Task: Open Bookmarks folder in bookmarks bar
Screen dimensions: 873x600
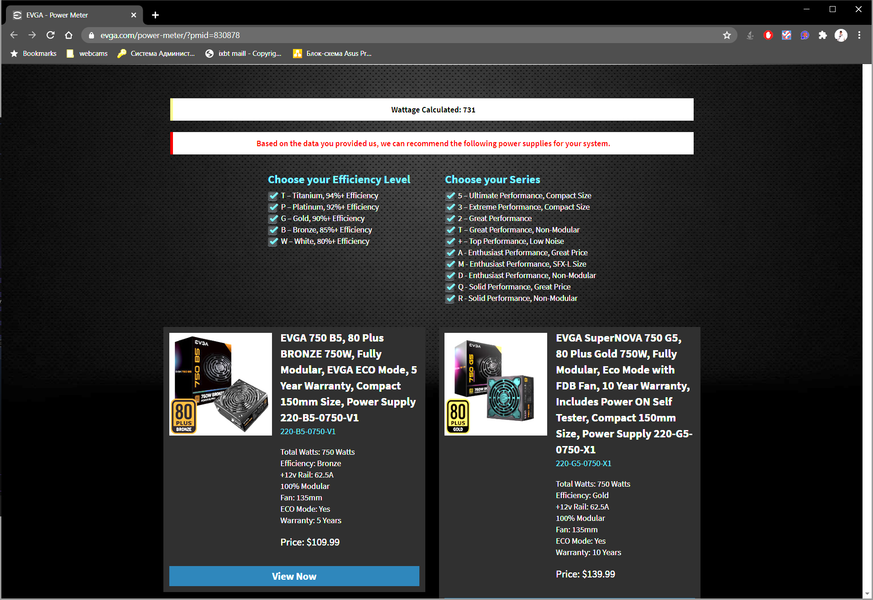Action: [x=33, y=53]
